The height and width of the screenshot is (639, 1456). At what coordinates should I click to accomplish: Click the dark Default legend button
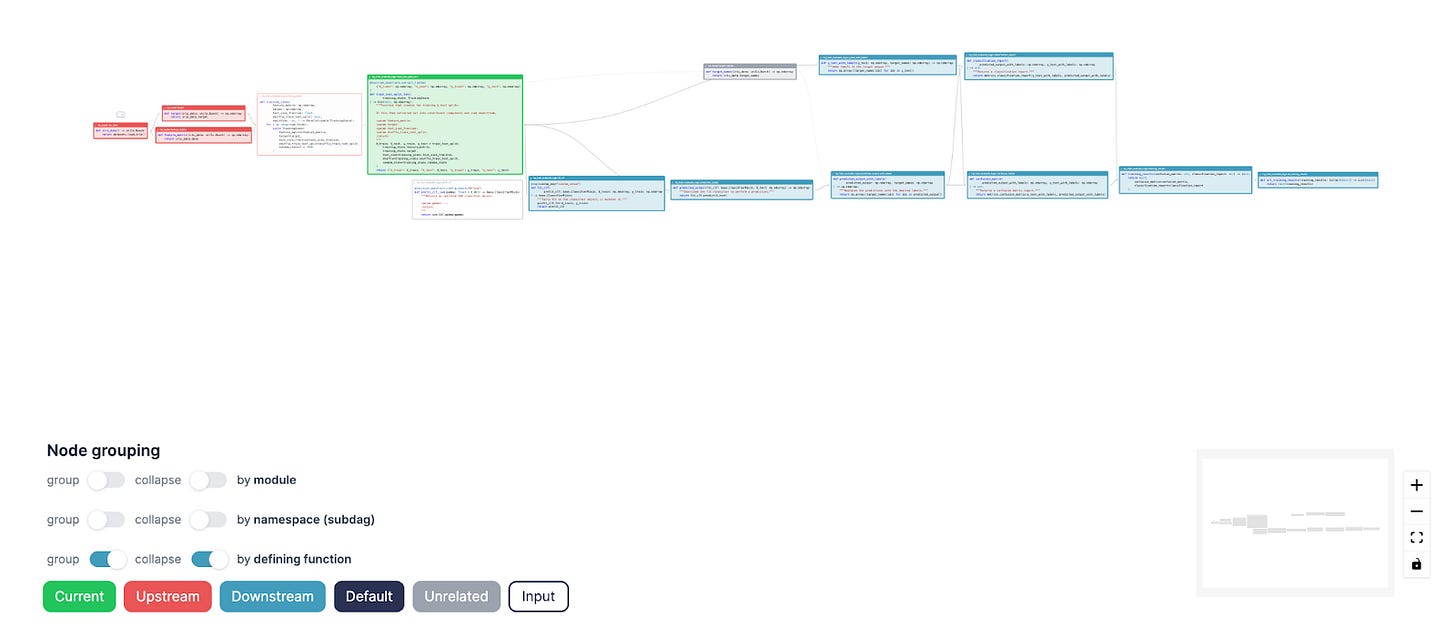369,597
